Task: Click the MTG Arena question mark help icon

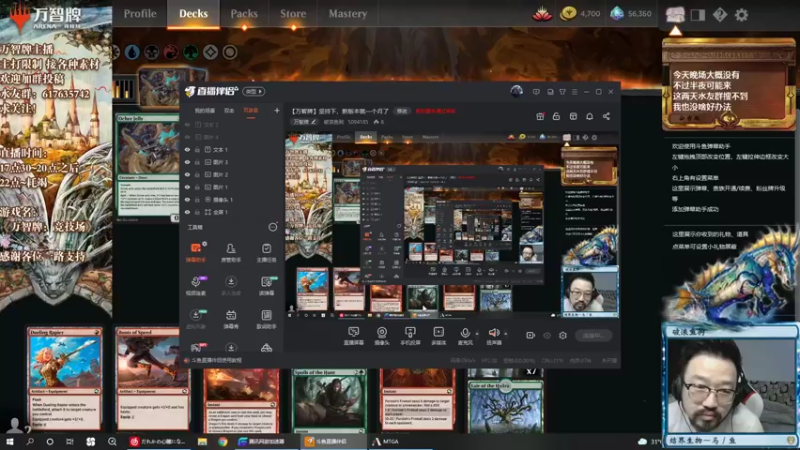Action: (720, 15)
